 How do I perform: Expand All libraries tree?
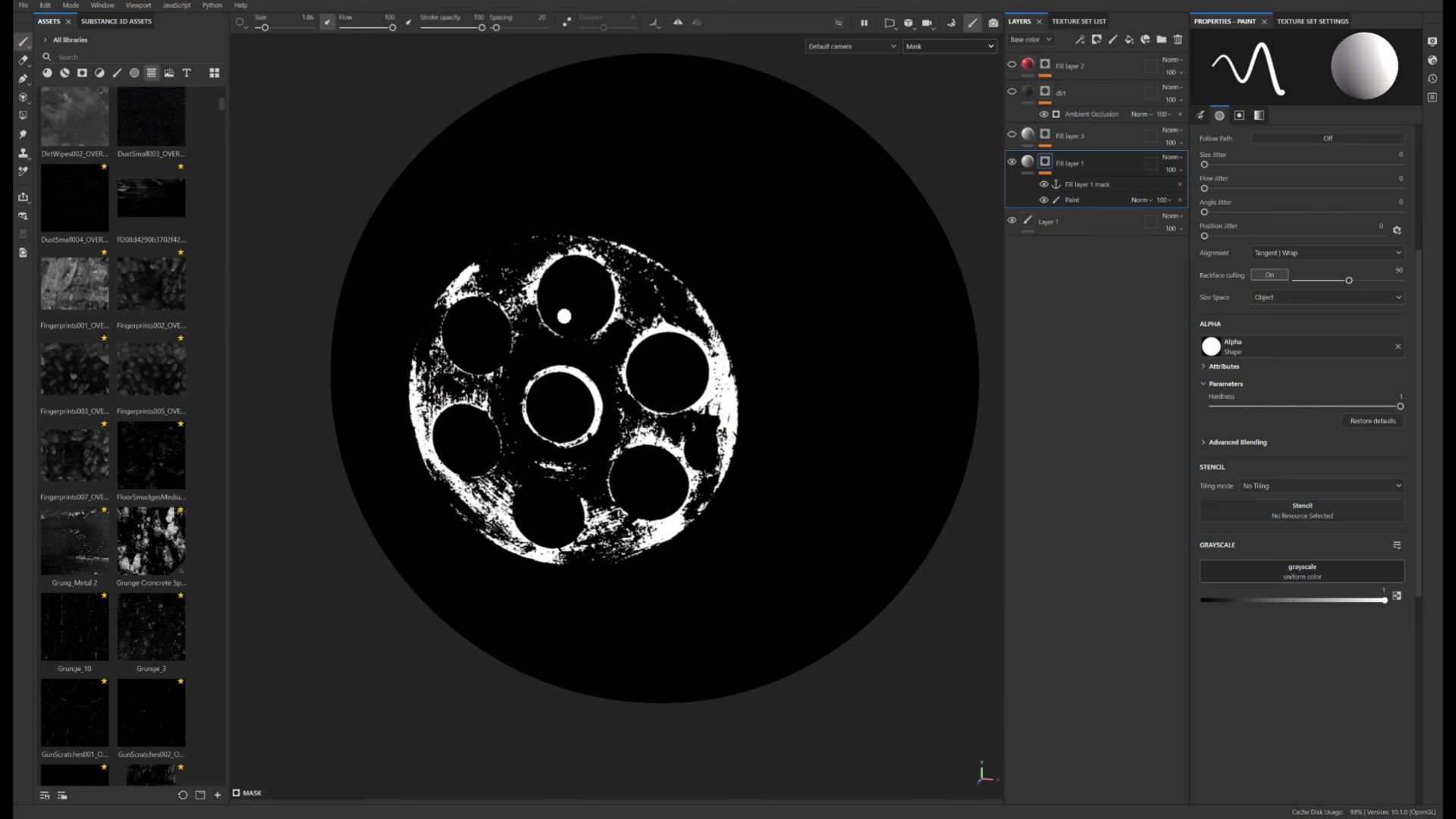(45, 39)
